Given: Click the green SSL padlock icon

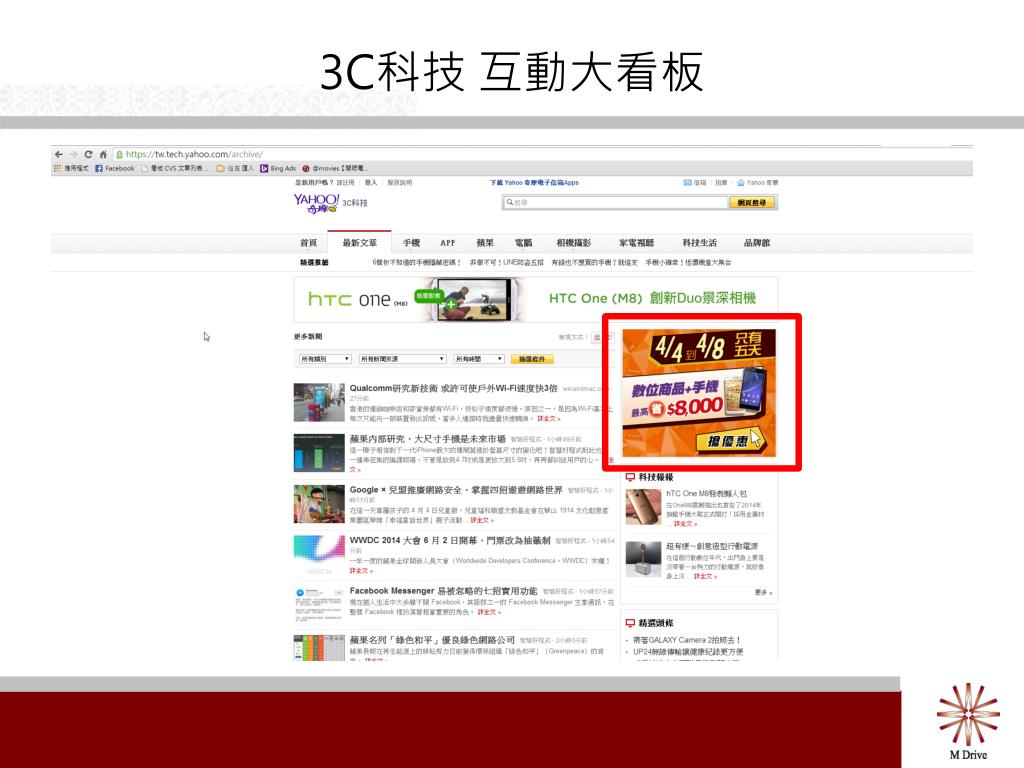Looking at the screenshot, I should [120, 154].
